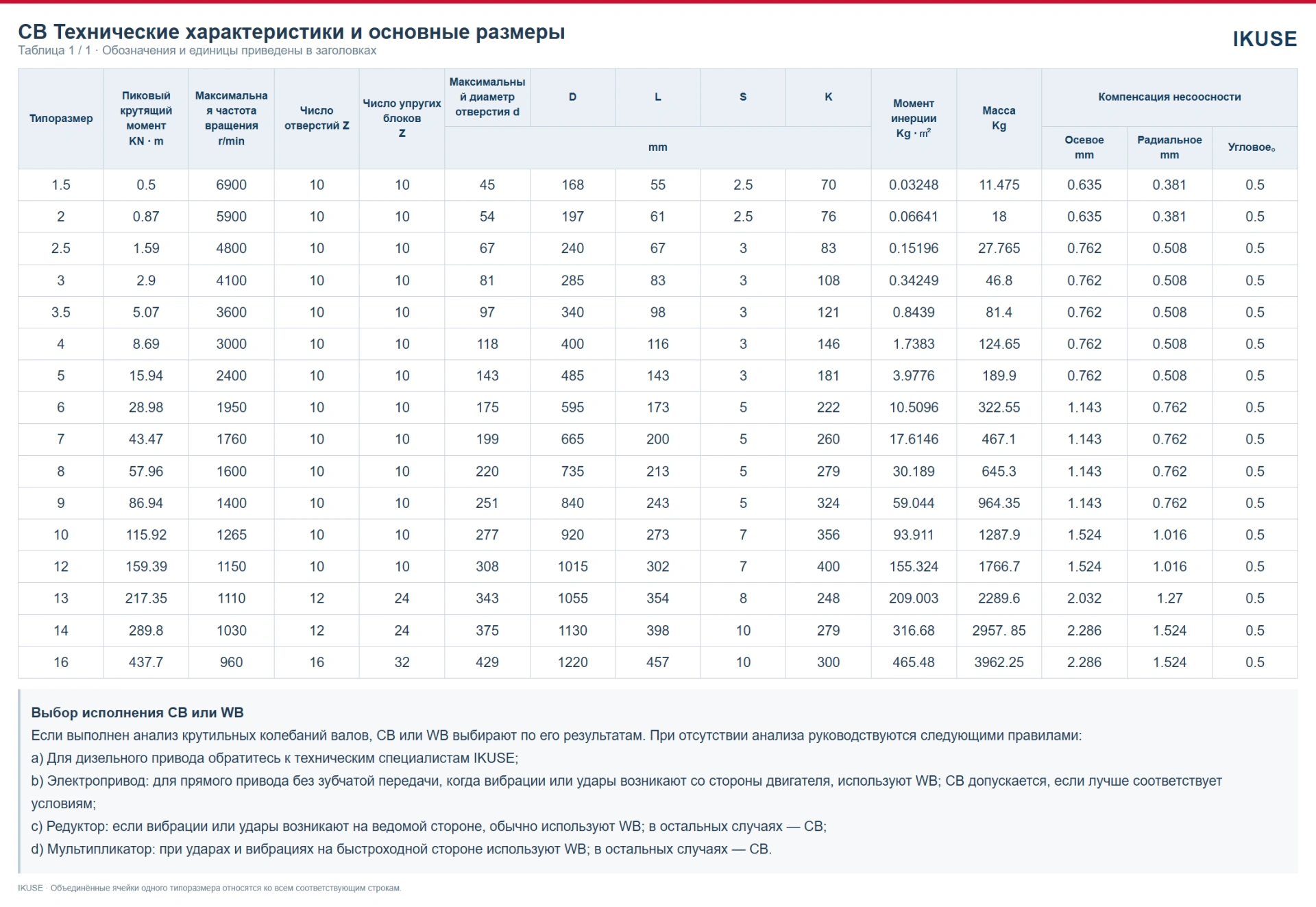The width and height of the screenshot is (1316, 907).
Task: Click the 'Масса Kg' column header
Action: point(999,119)
